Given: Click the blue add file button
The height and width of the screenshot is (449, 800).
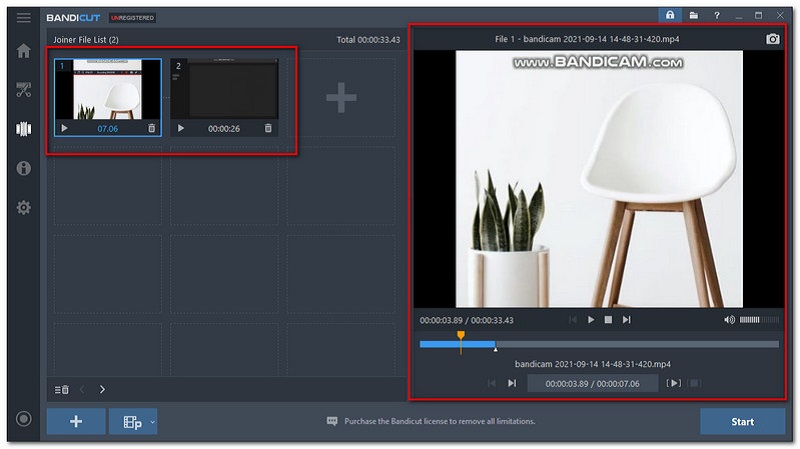Looking at the screenshot, I should coord(76,421).
